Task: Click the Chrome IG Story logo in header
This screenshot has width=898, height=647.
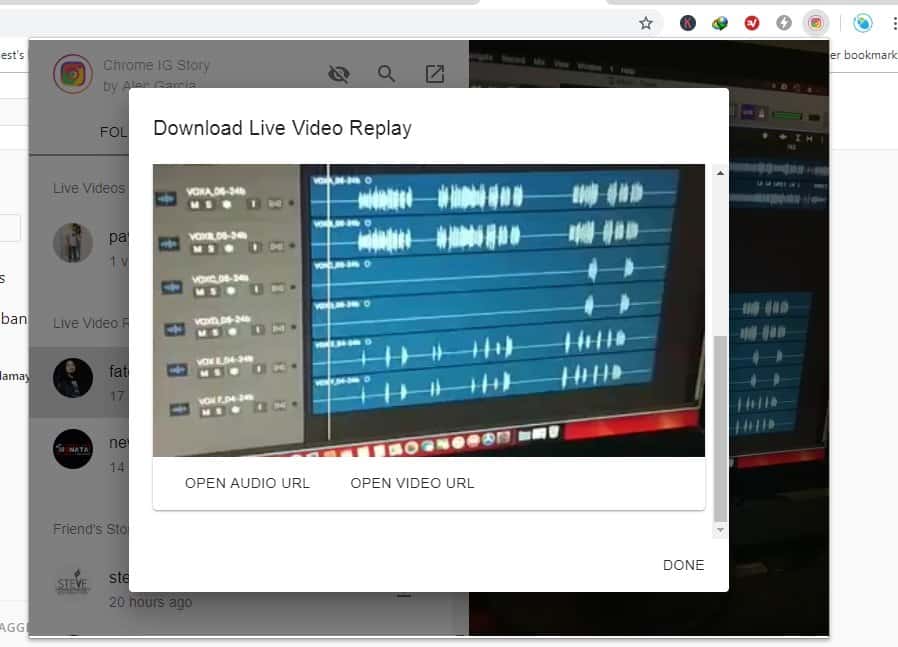Action: point(72,74)
